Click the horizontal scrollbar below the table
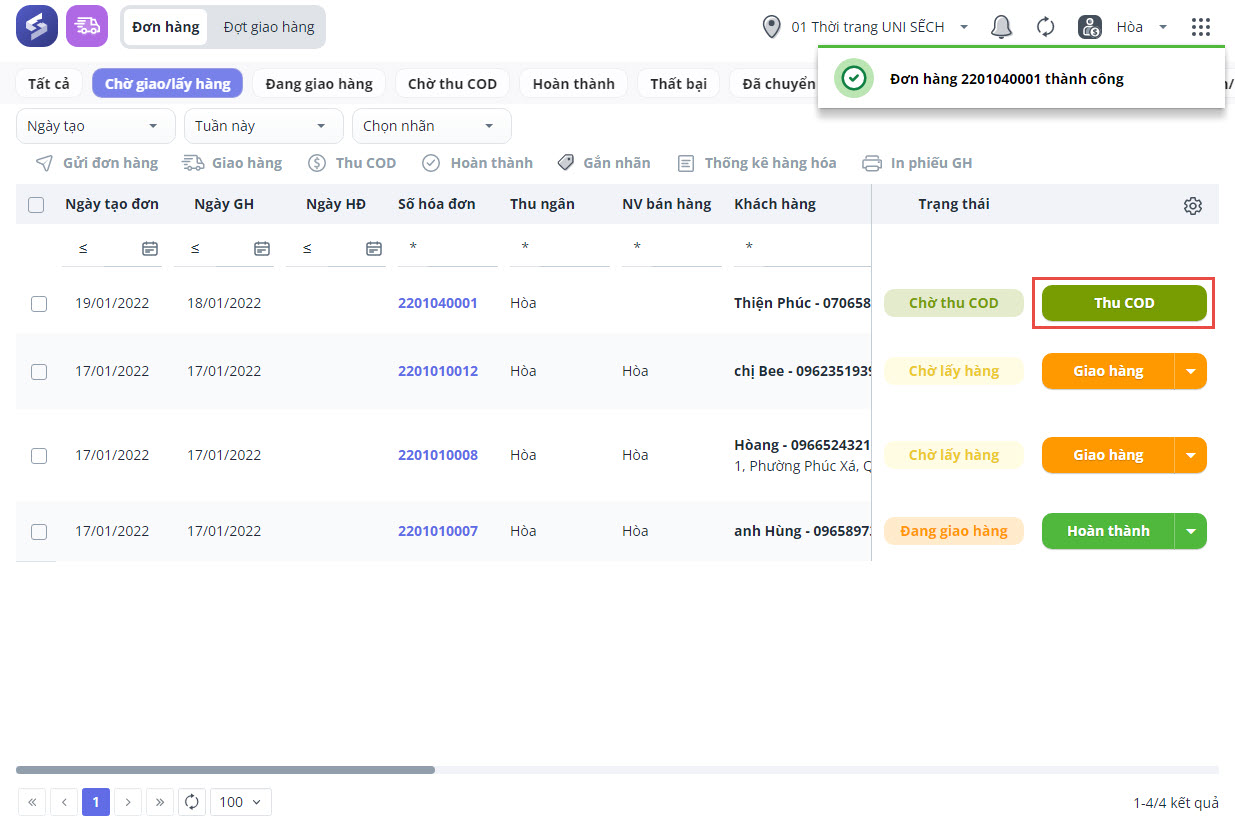Viewport: 1235px width, 828px height. coord(225,770)
